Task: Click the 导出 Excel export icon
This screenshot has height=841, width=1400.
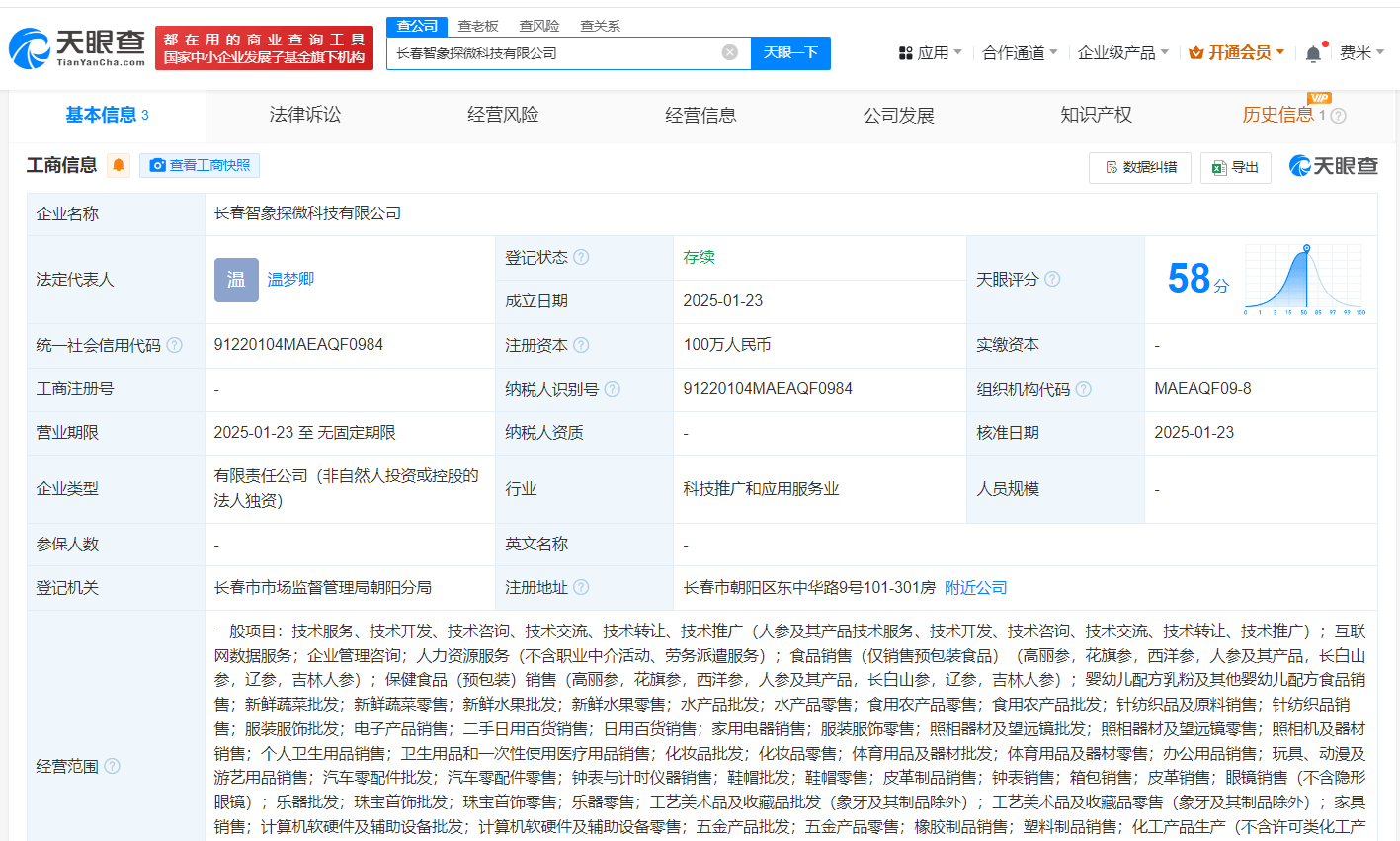Action: [1219, 168]
